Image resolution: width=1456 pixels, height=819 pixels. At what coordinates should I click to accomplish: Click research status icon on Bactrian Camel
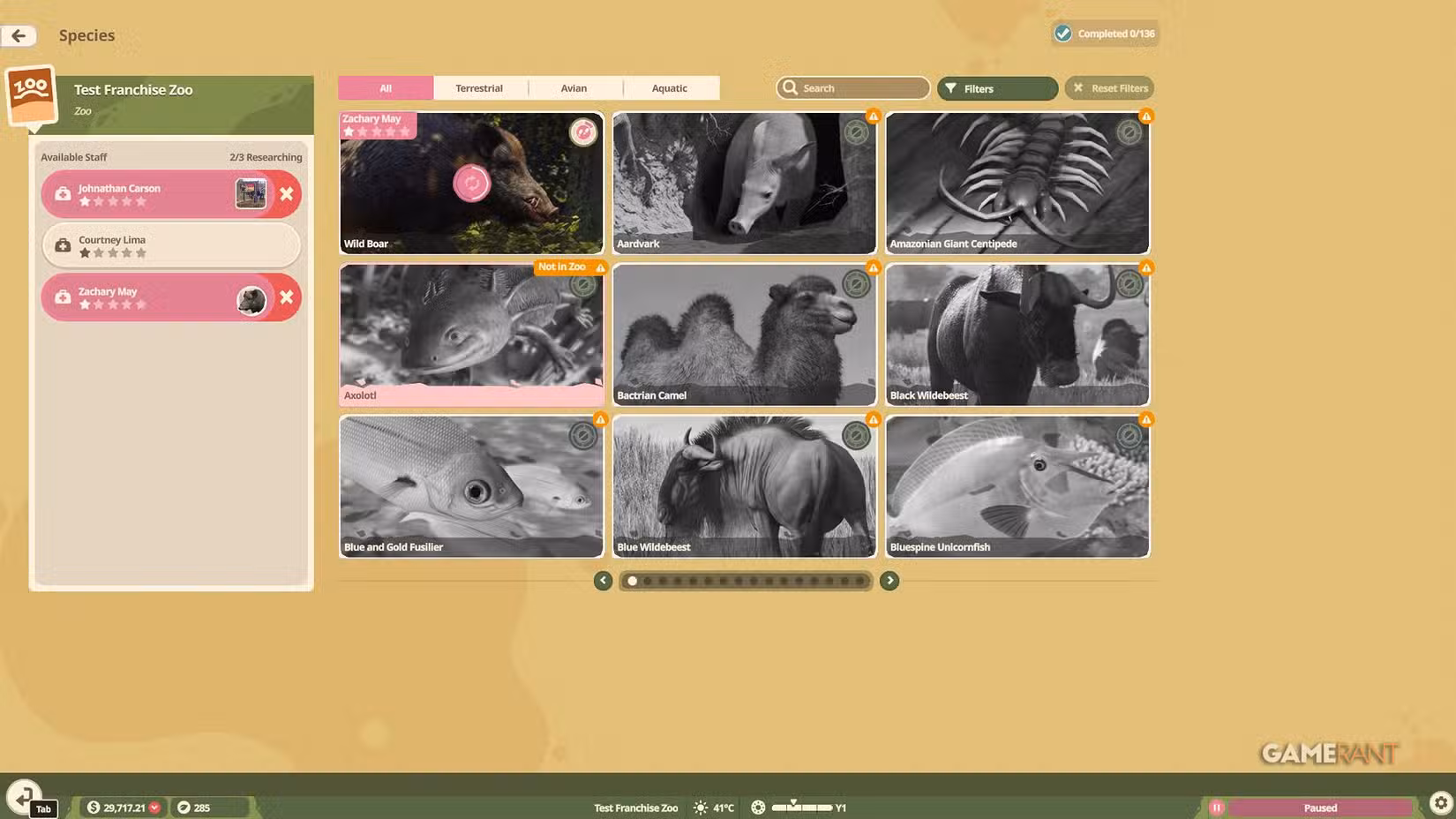(x=856, y=284)
